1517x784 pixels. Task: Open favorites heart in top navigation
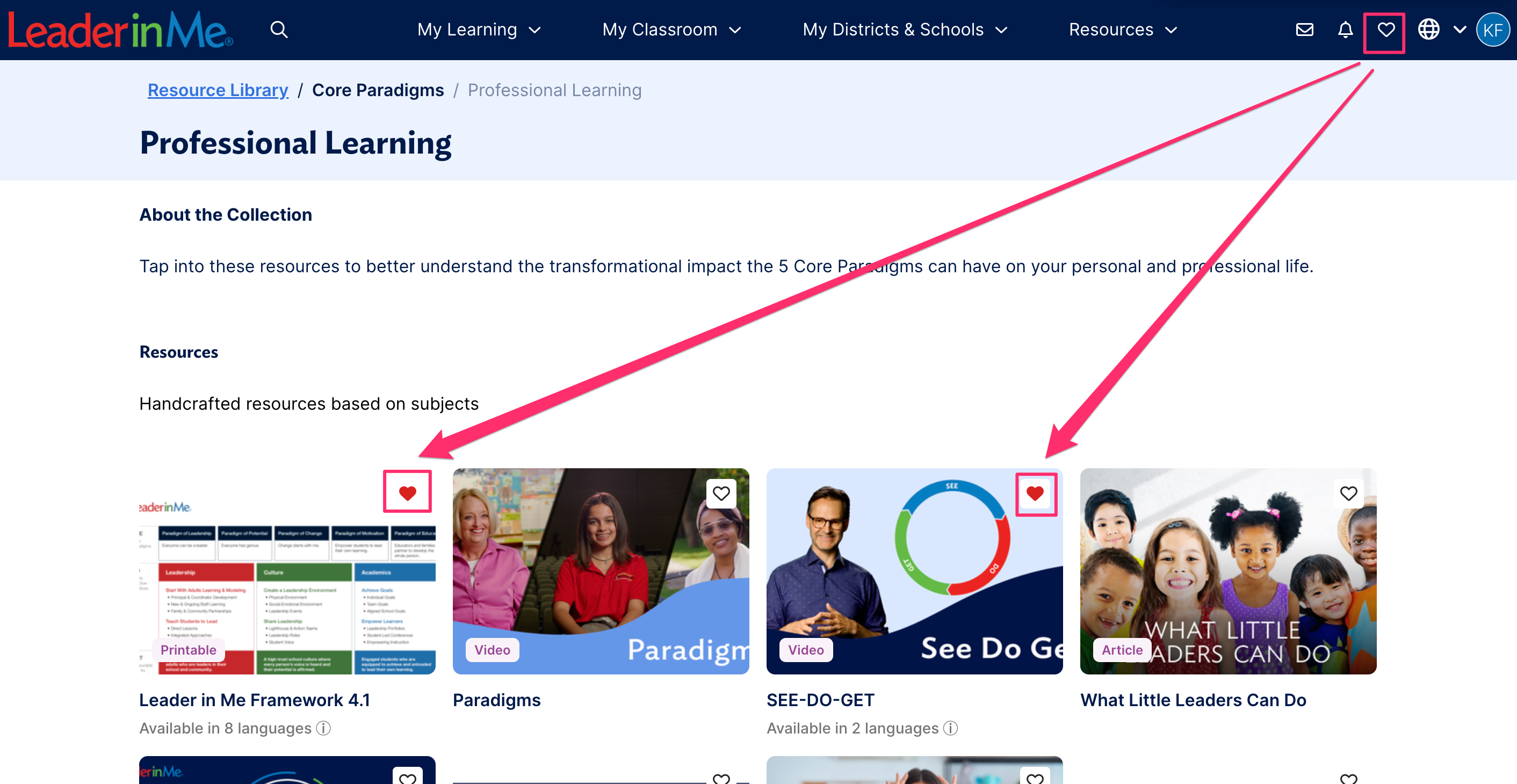(x=1386, y=30)
